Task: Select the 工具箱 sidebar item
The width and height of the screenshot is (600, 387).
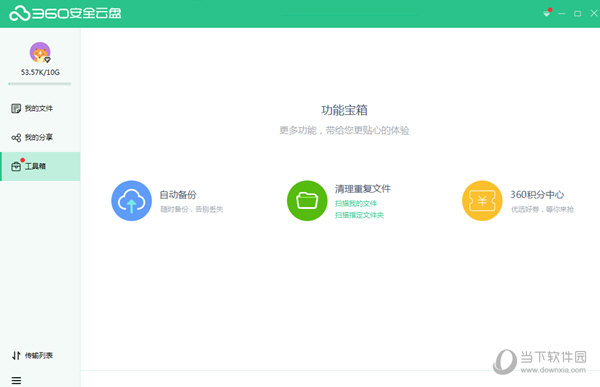Action: click(x=40, y=166)
